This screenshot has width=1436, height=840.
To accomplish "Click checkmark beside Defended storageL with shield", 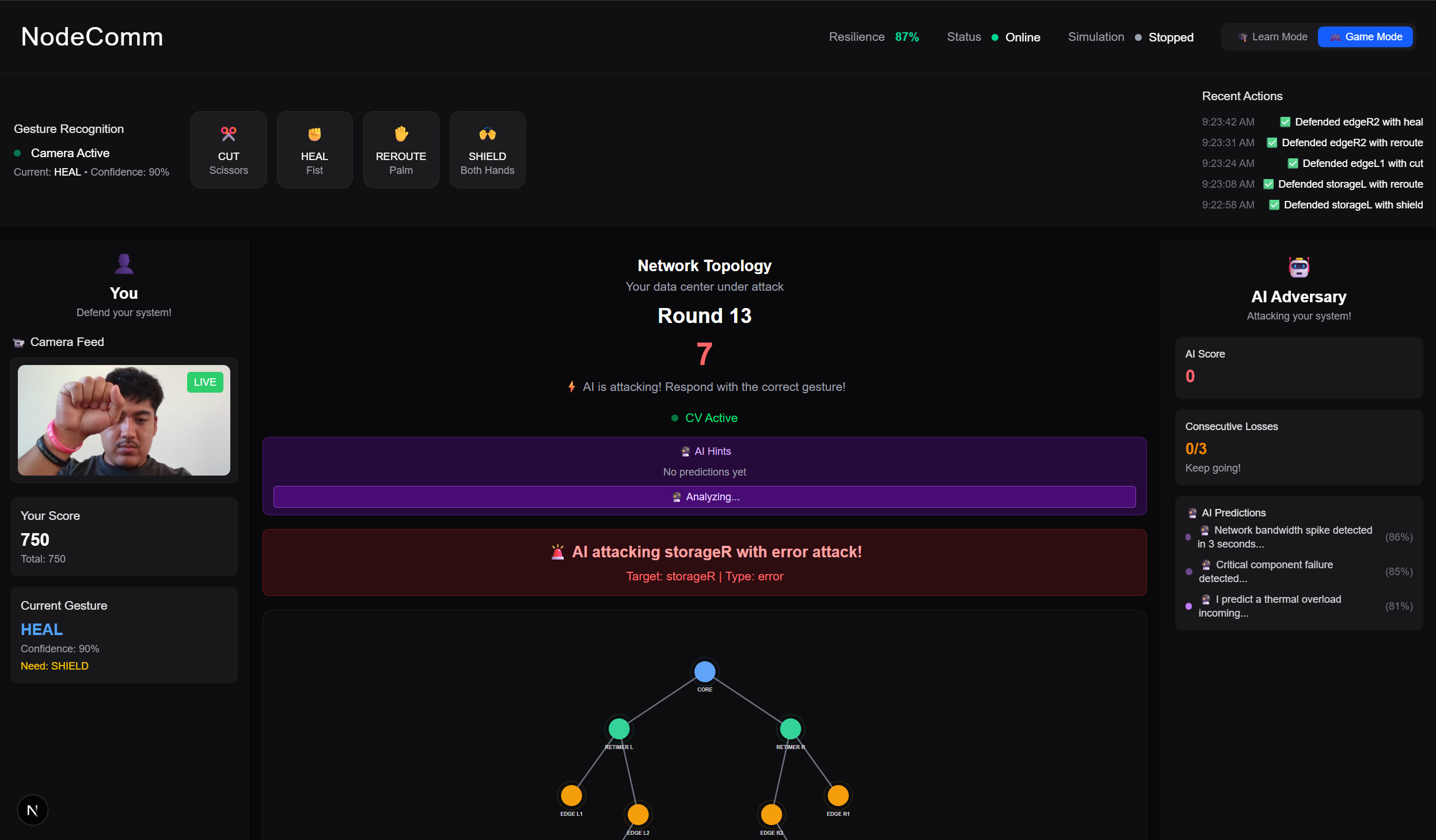I will click(x=1274, y=205).
